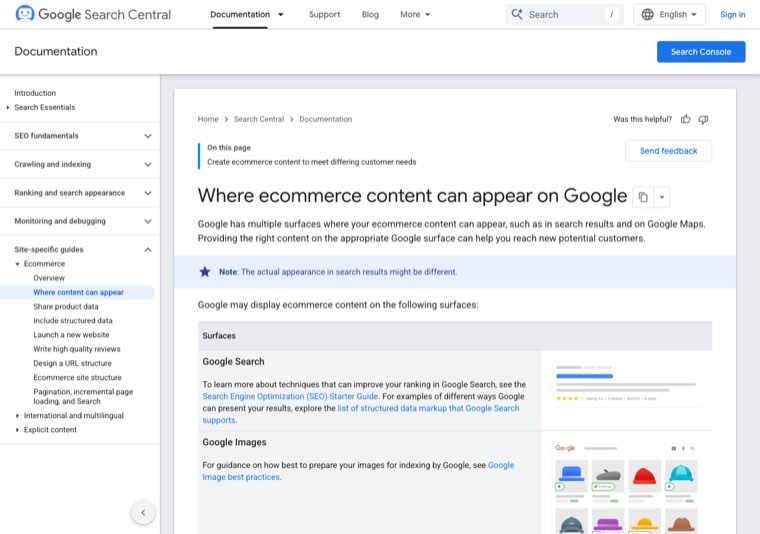The height and width of the screenshot is (534, 760).
Task: Click the star icon in the Note banner
Action: tap(205, 272)
